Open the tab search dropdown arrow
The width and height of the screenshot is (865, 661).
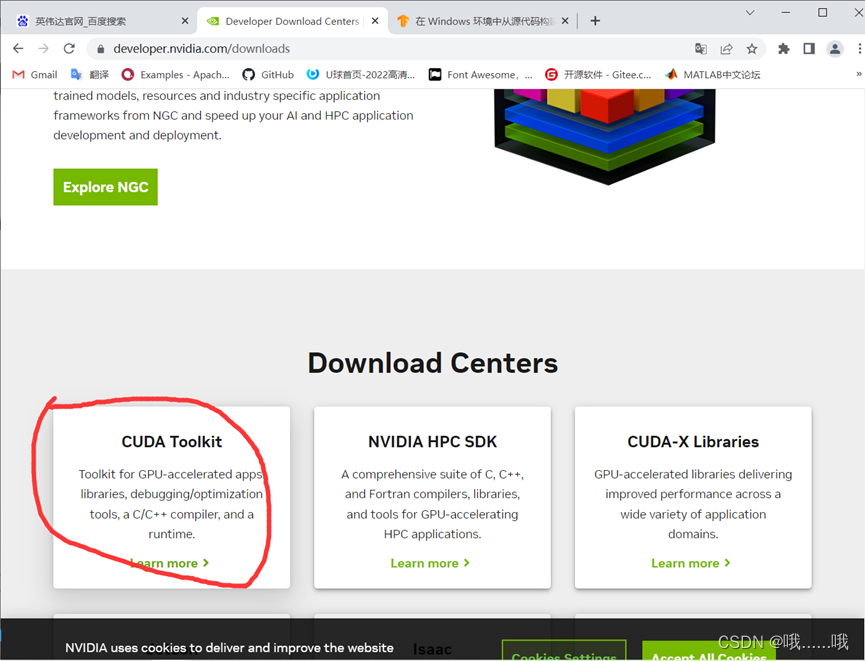point(750,12)
